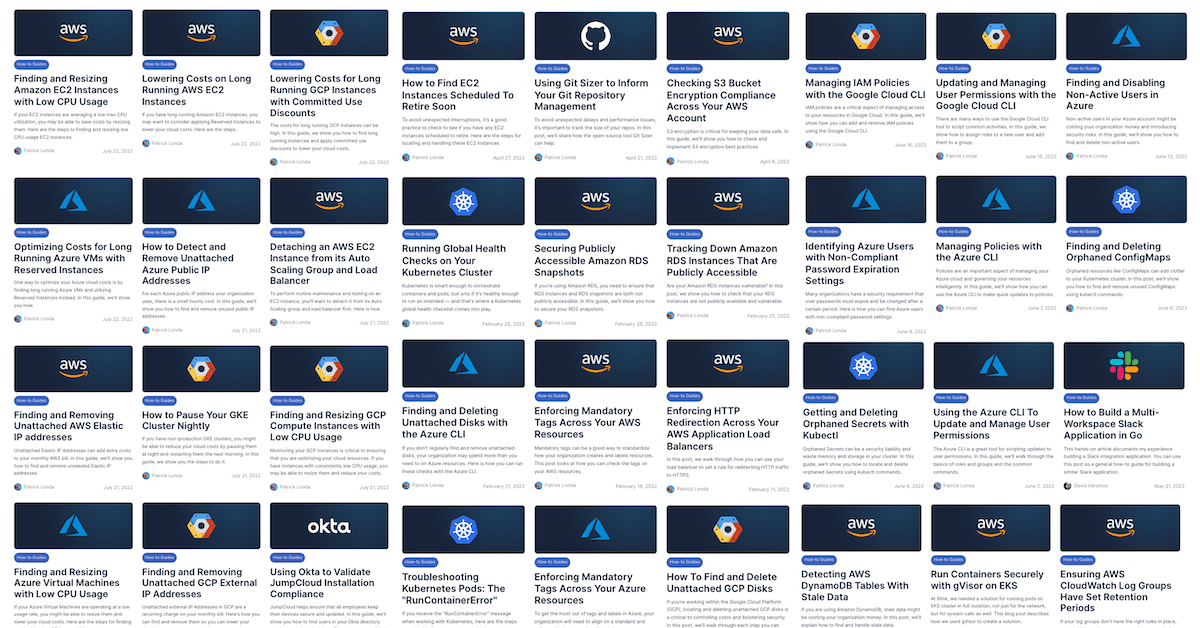
Task: Click the GCP logo above How to Pause Your GKE Cluster Nightly
Action: [201, 369]
